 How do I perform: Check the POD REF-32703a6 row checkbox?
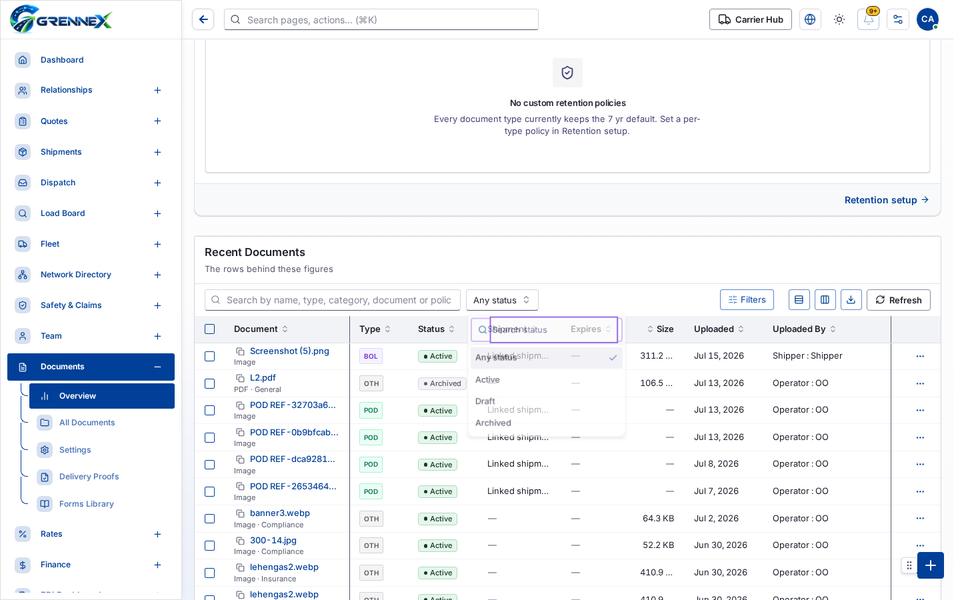click(209, 410)
